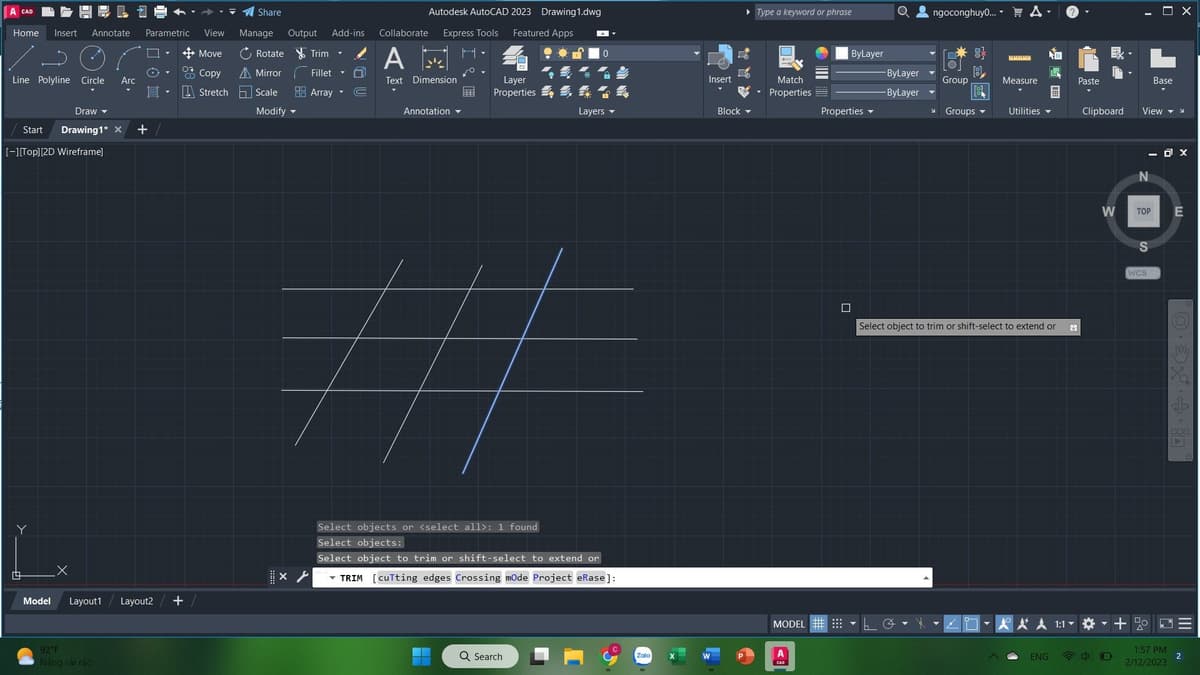Choose the Crossing command option

click(478, 578)
